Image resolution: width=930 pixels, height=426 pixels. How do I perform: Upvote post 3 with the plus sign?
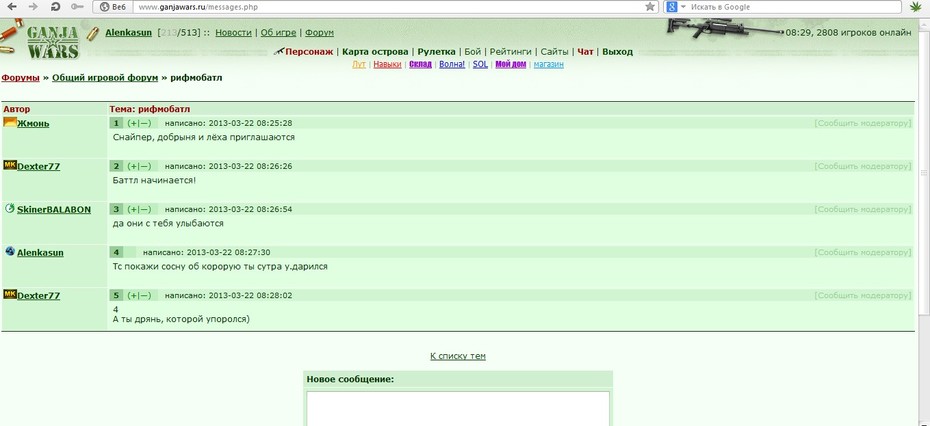(x=133, y=209)
